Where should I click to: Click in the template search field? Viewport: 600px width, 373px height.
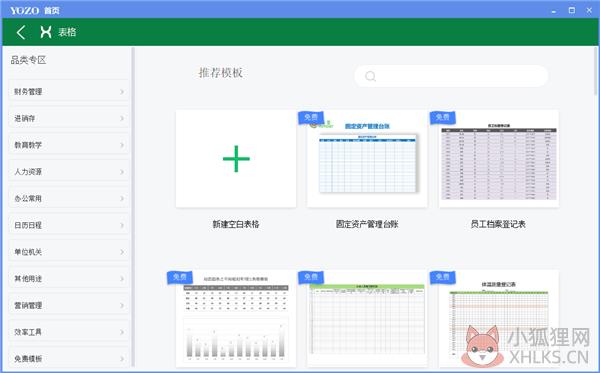tap(452, 76)
